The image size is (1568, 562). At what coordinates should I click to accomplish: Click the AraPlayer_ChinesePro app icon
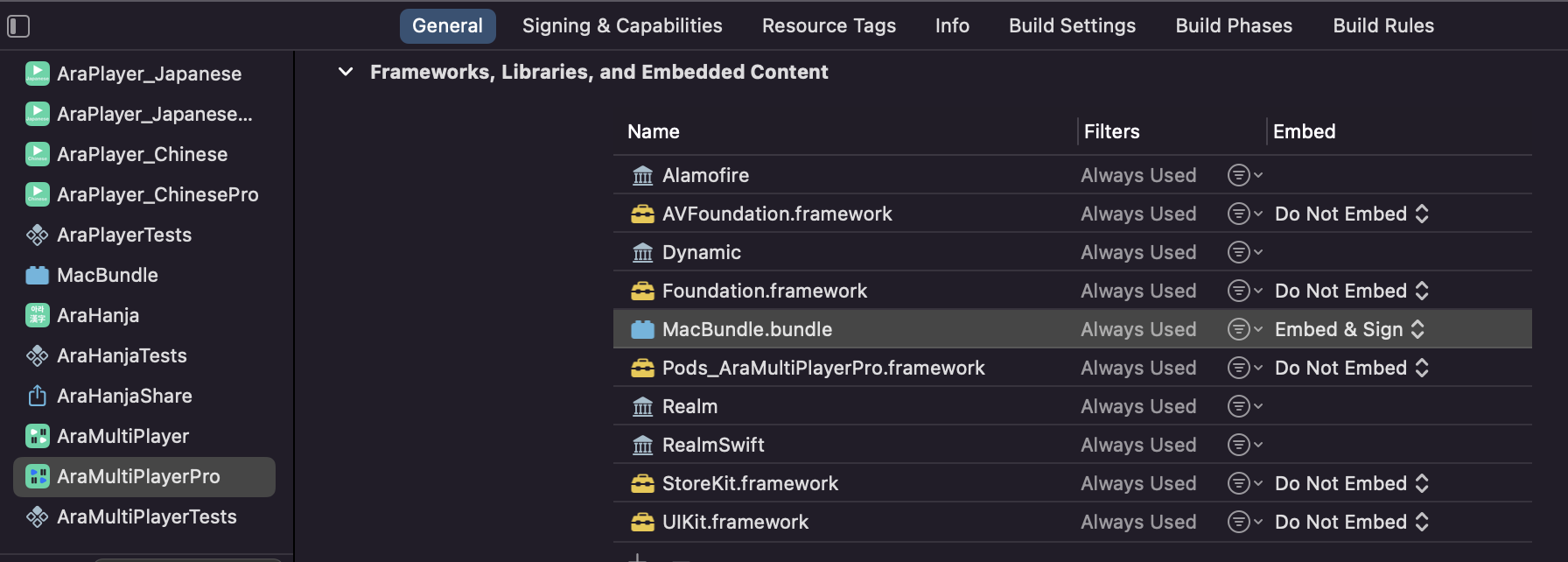pyautogui.click(x=38, y=194)
